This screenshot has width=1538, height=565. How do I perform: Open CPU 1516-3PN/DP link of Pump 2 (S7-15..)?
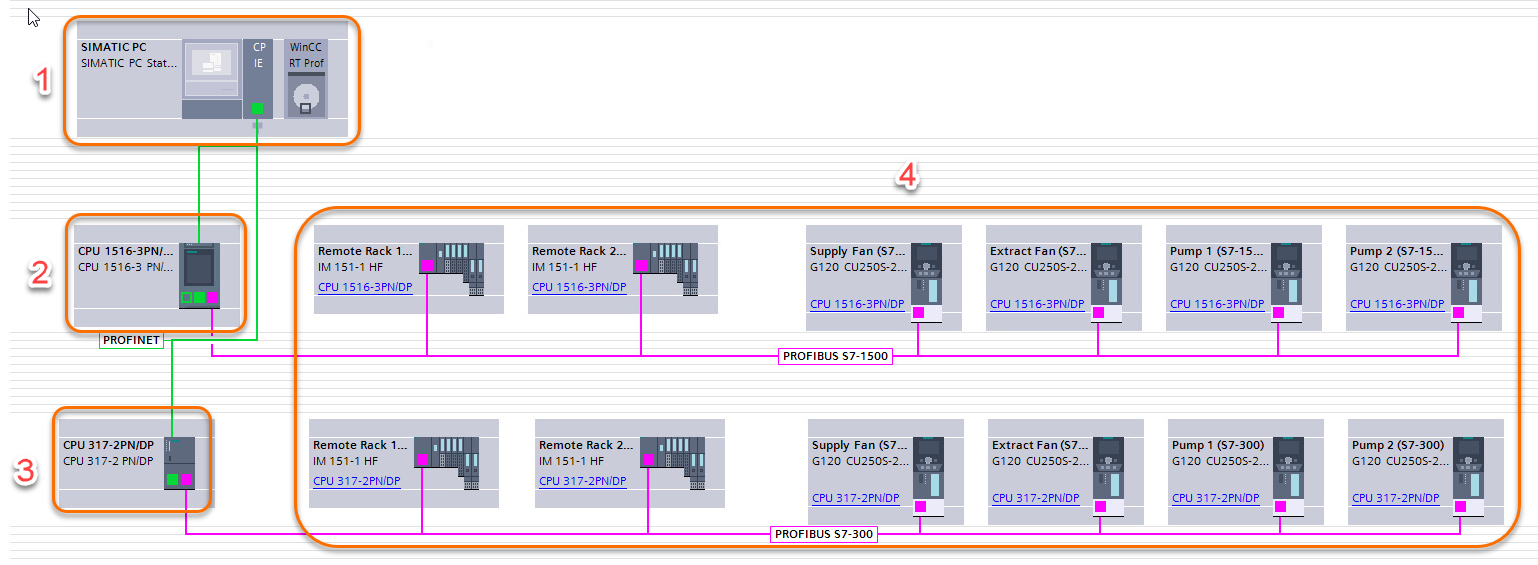(x=1396, y=304)
